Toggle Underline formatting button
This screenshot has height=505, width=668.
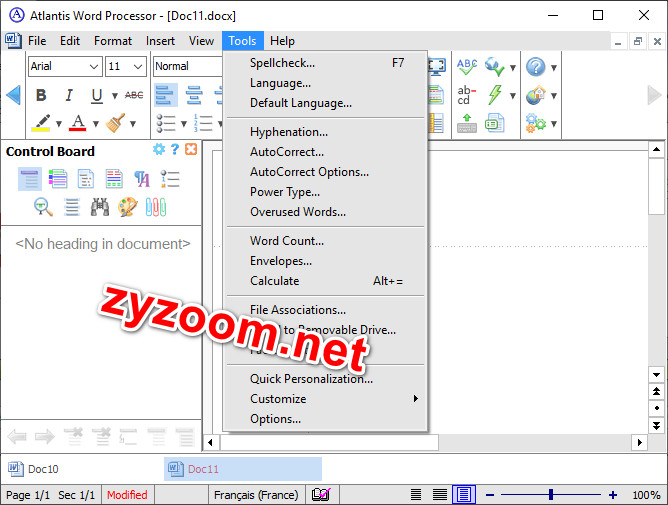click(97, 95)
